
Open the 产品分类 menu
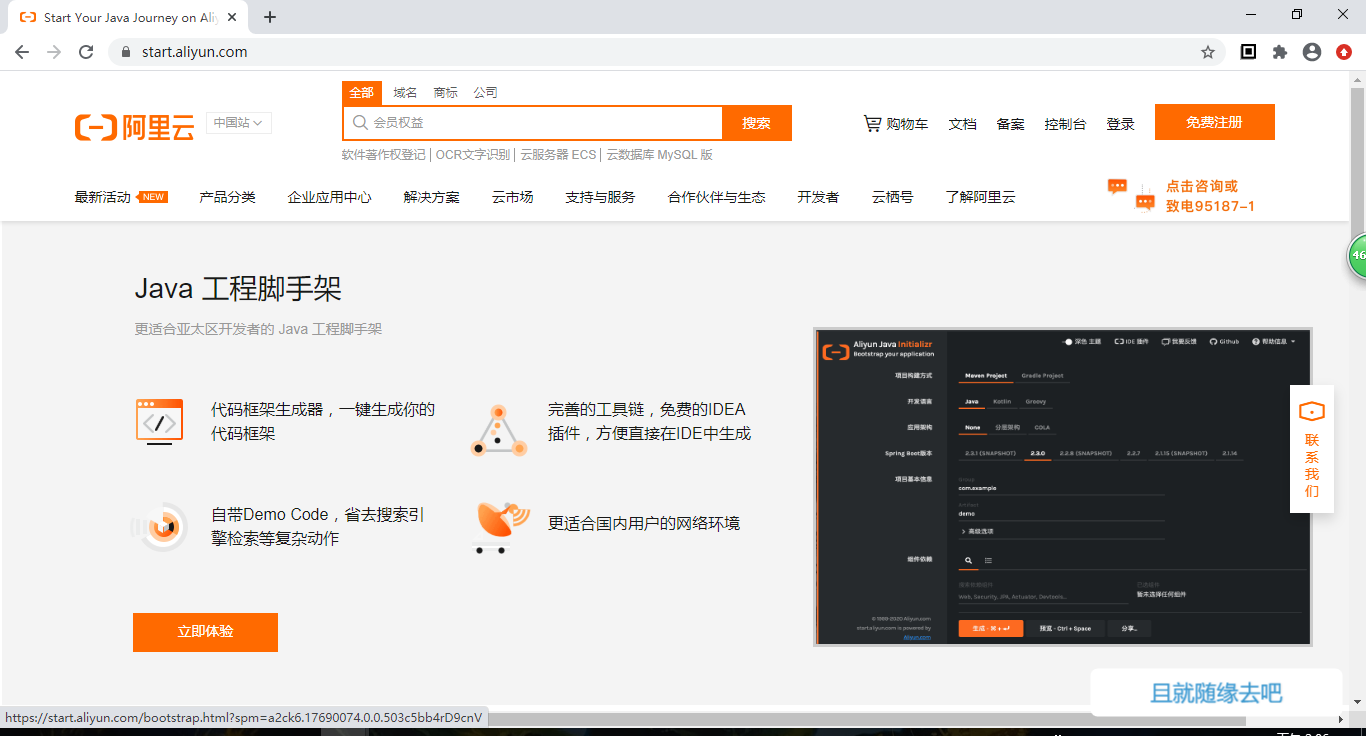tap(227, 197)
